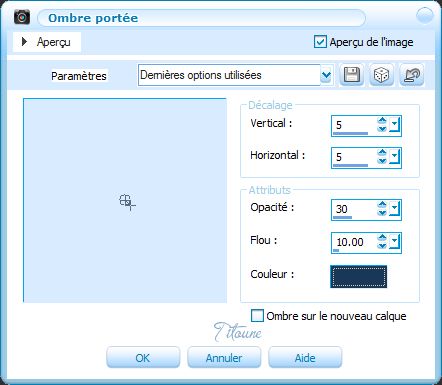Open the Horizontal value slider popup
This screenshot has width=442, height=385.
point(394,157)
